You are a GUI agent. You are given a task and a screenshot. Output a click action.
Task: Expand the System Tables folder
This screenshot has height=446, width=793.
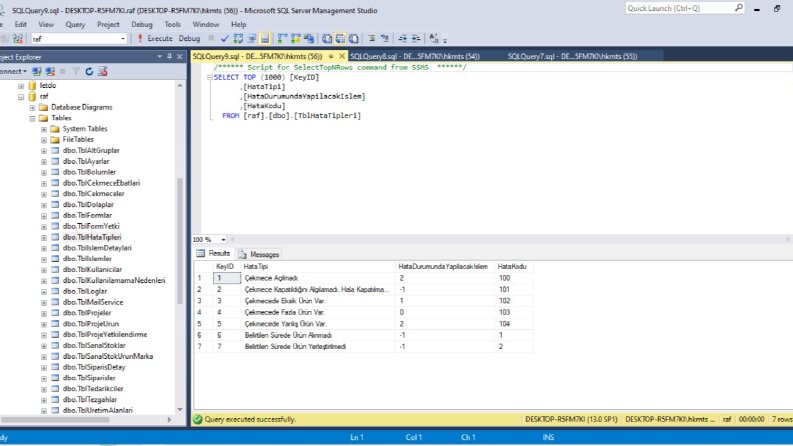(43, 129)
